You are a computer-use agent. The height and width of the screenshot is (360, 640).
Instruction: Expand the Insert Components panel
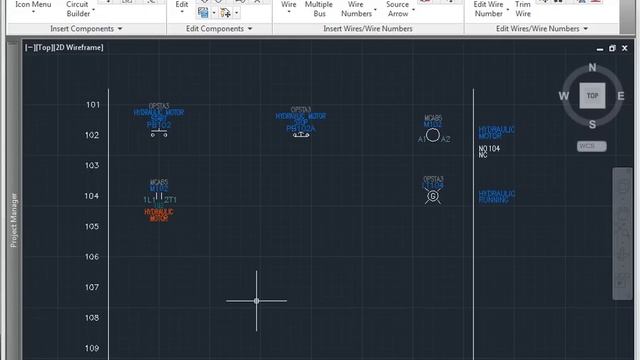[86, 29]
